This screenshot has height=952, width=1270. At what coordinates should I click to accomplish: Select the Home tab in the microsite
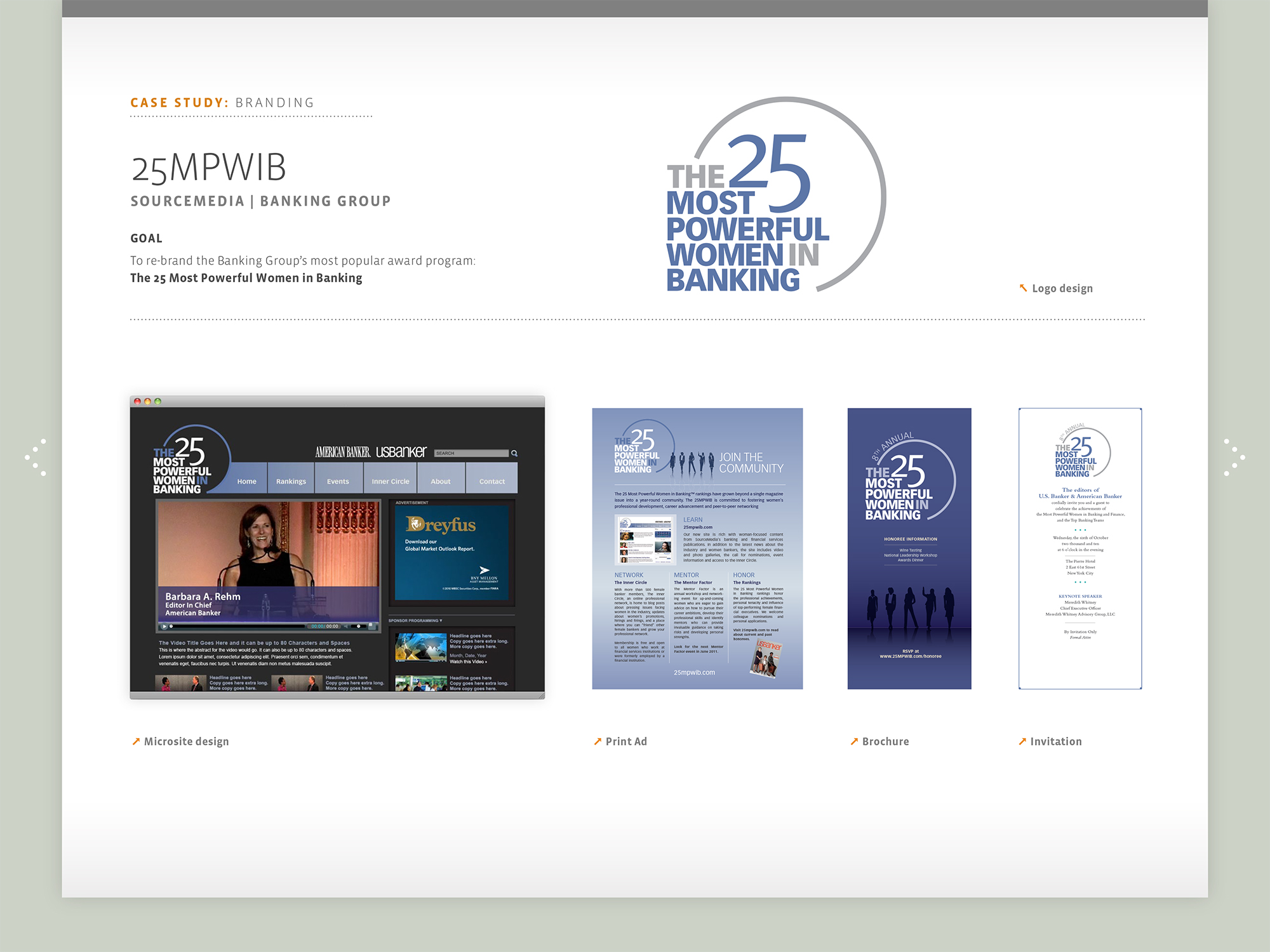coord(246,481)
